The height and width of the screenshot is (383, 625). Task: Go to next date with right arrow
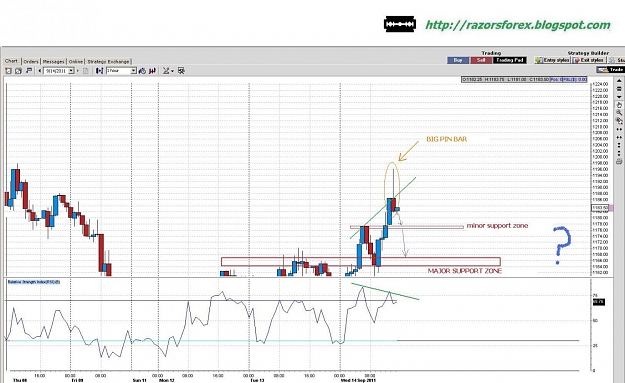pyautogui.click(x=78, y=71)
